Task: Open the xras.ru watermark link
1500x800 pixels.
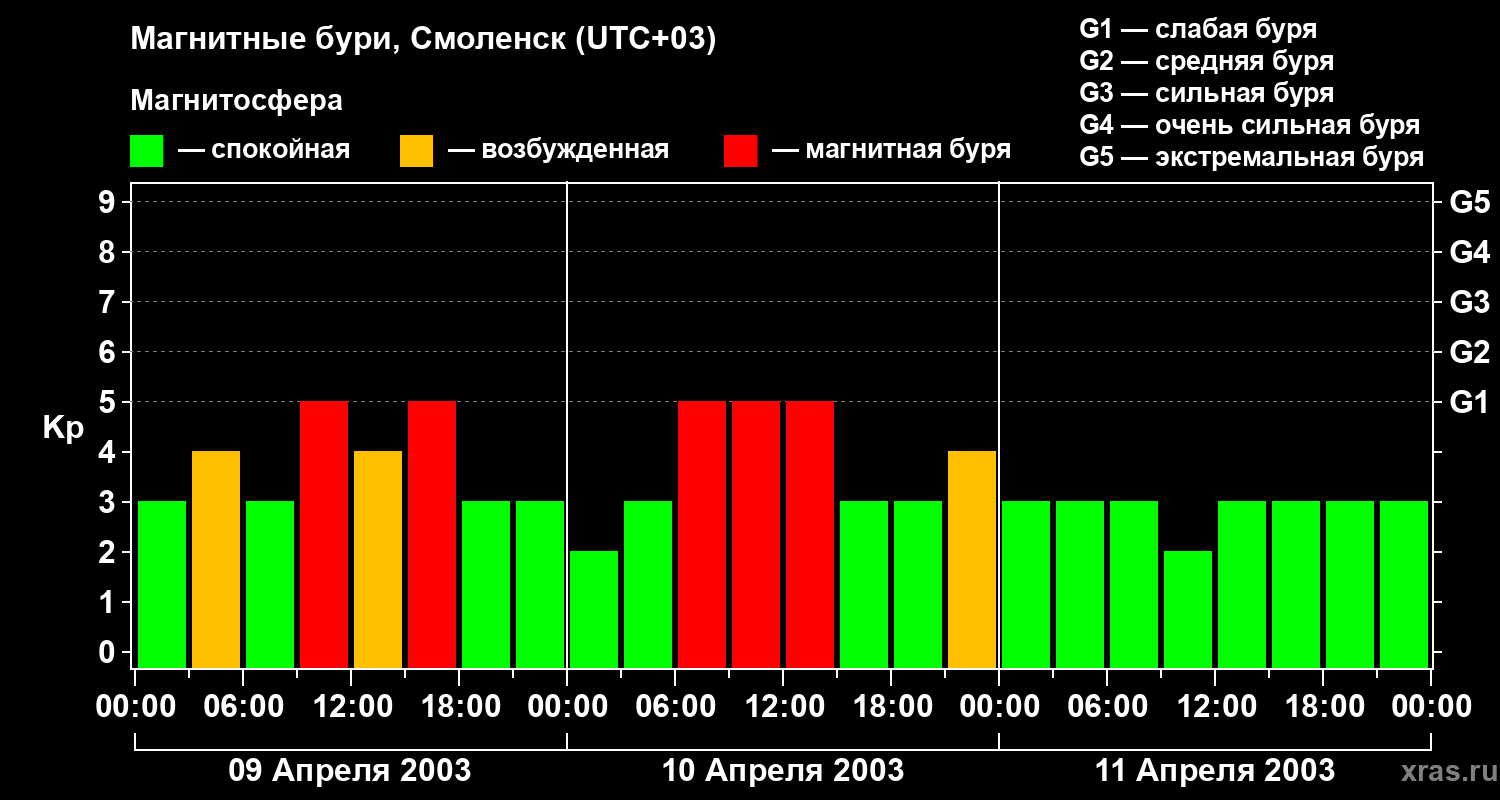Action: pos(1444,772)
